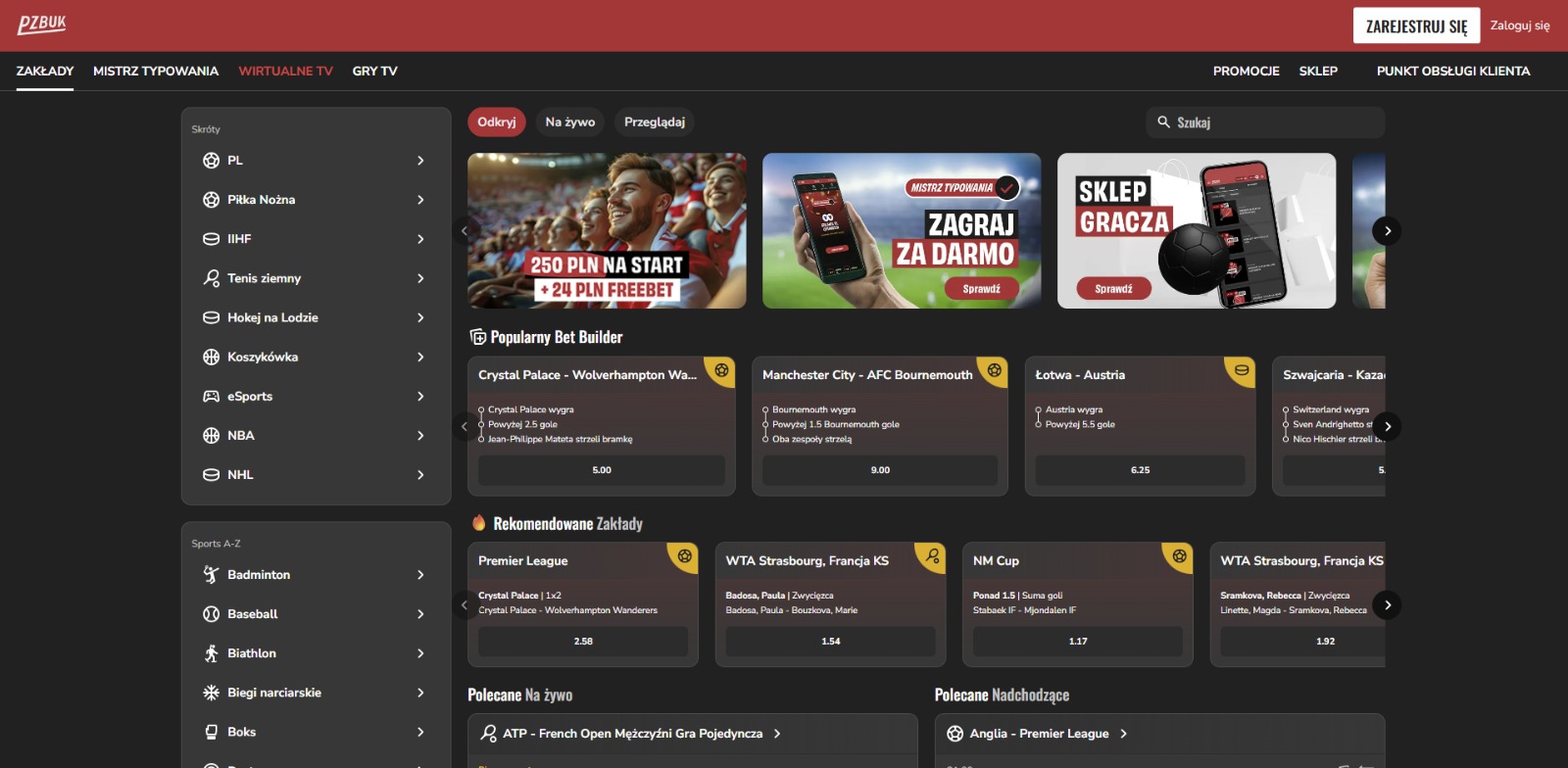This screenshot has height=768, width=1568.
Task: Click the ZAREJESTRUJ SIĘ button
Action: coord(1416,25)
